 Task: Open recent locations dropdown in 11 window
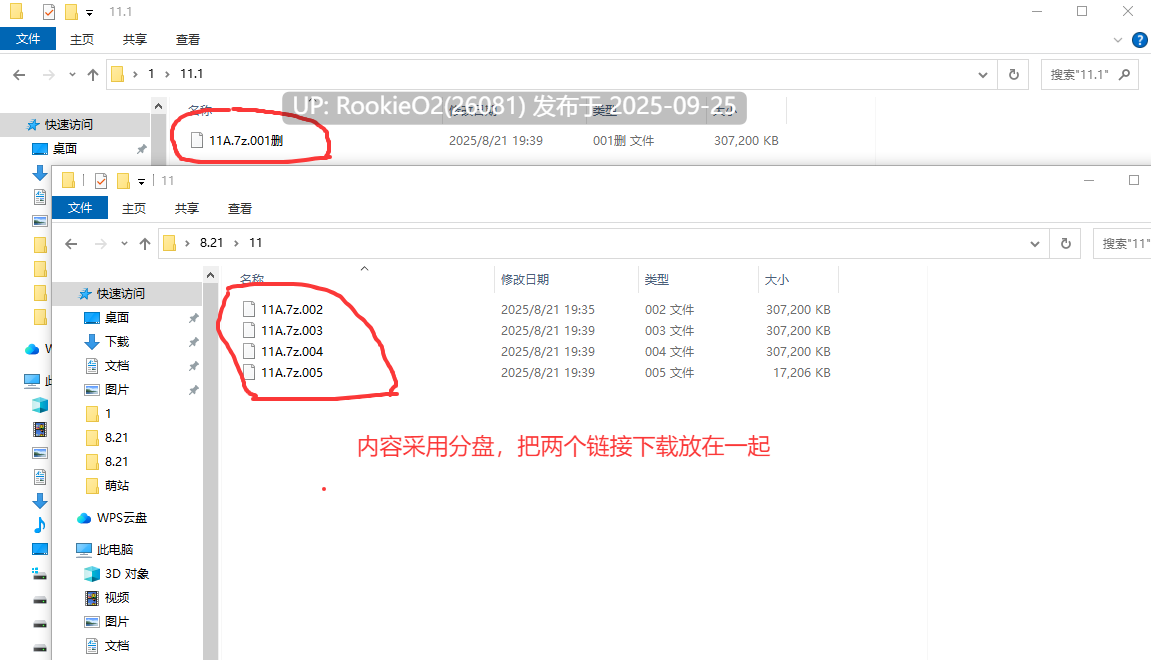(124, 244)
